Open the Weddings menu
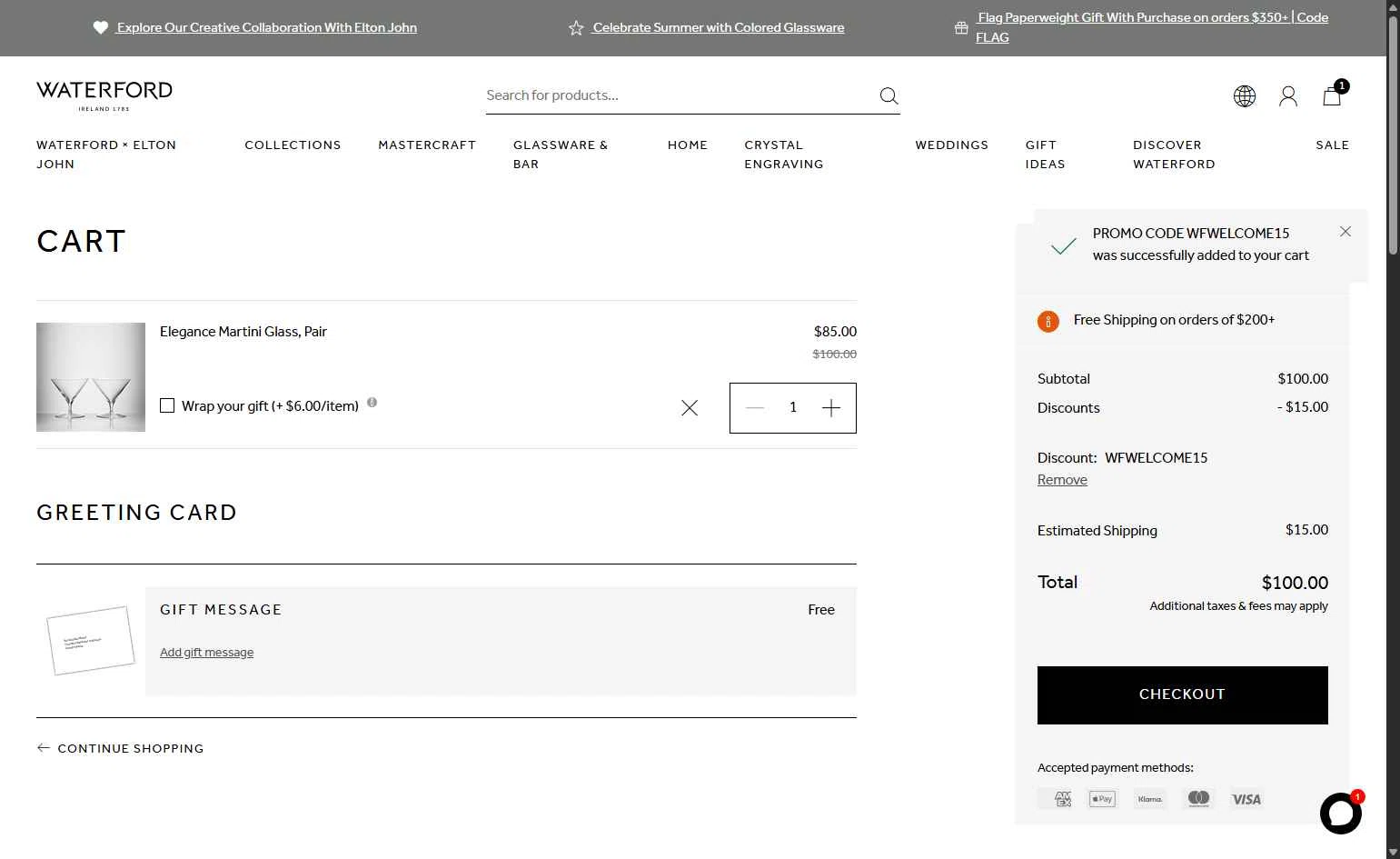1400x859 pixels. [x=951, y=145]
